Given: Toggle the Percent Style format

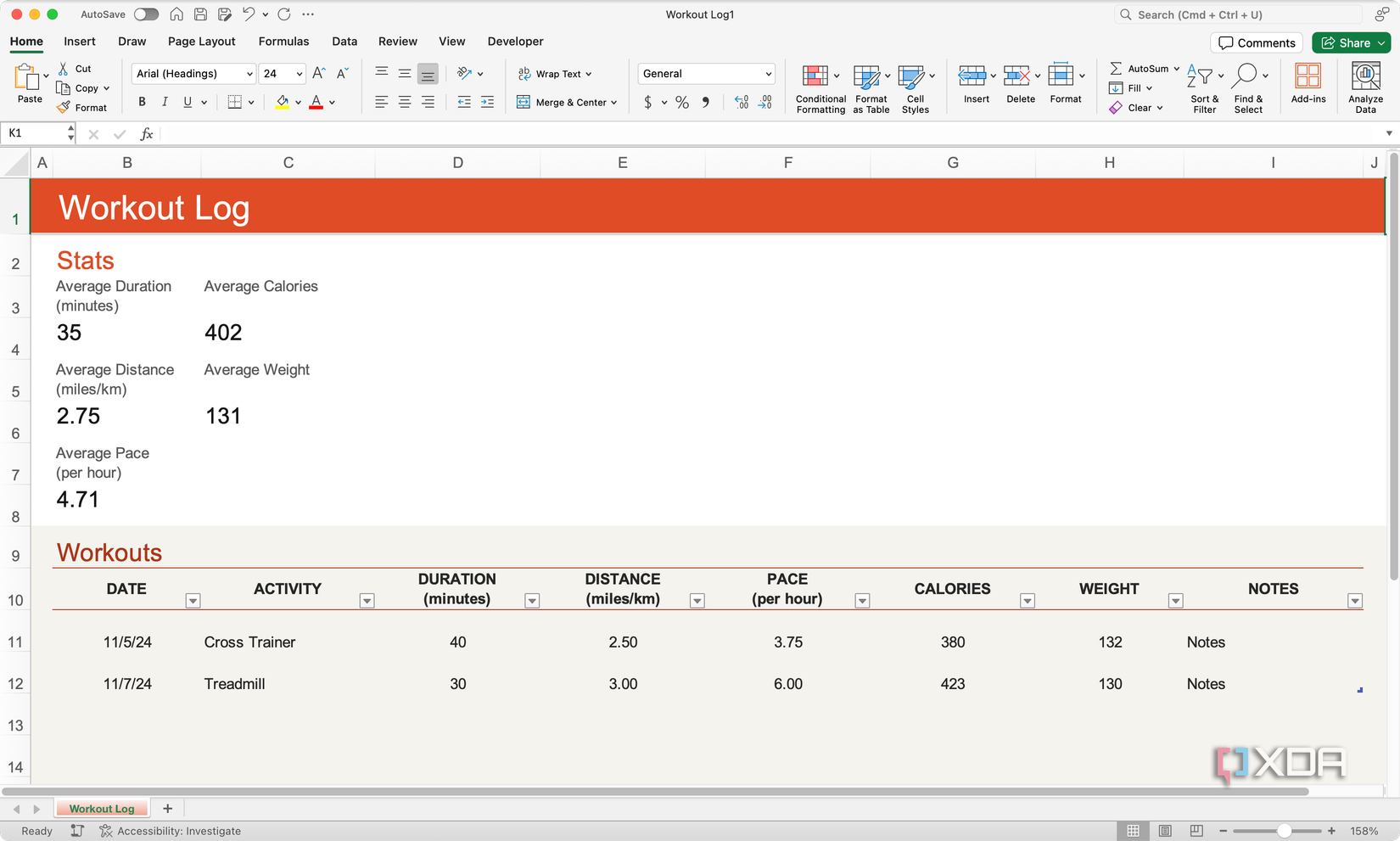Looking at the screenshot, I should (681, 102).
